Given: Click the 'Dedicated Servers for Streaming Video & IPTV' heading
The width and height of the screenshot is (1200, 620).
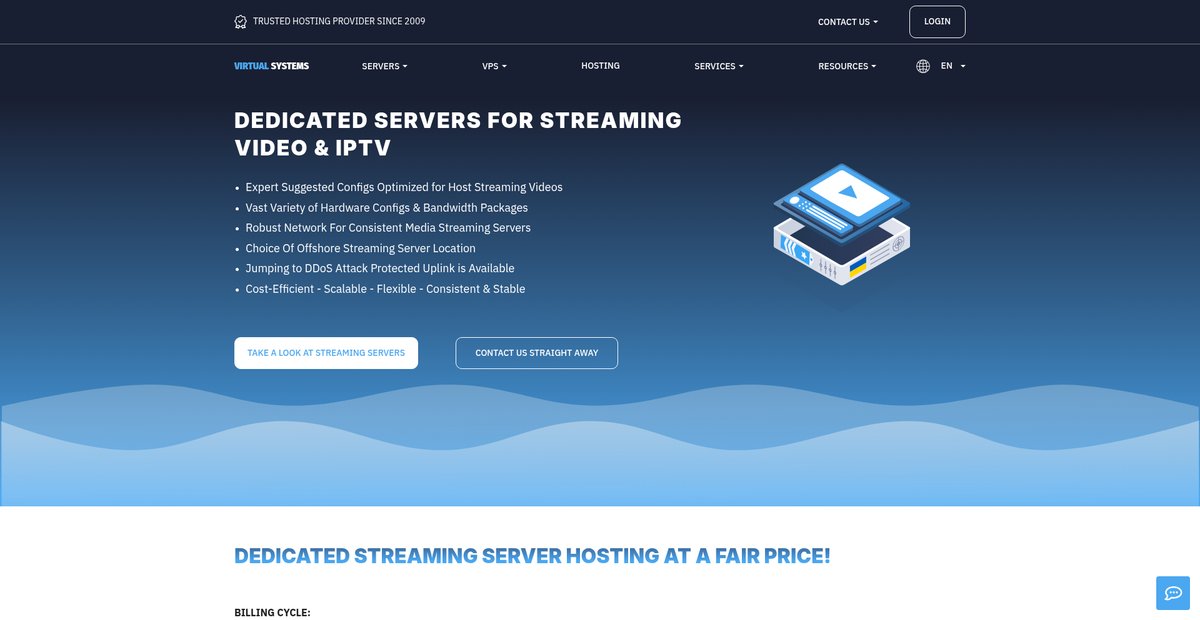Looking at the screenshot, I should click(x=458, y=134).
